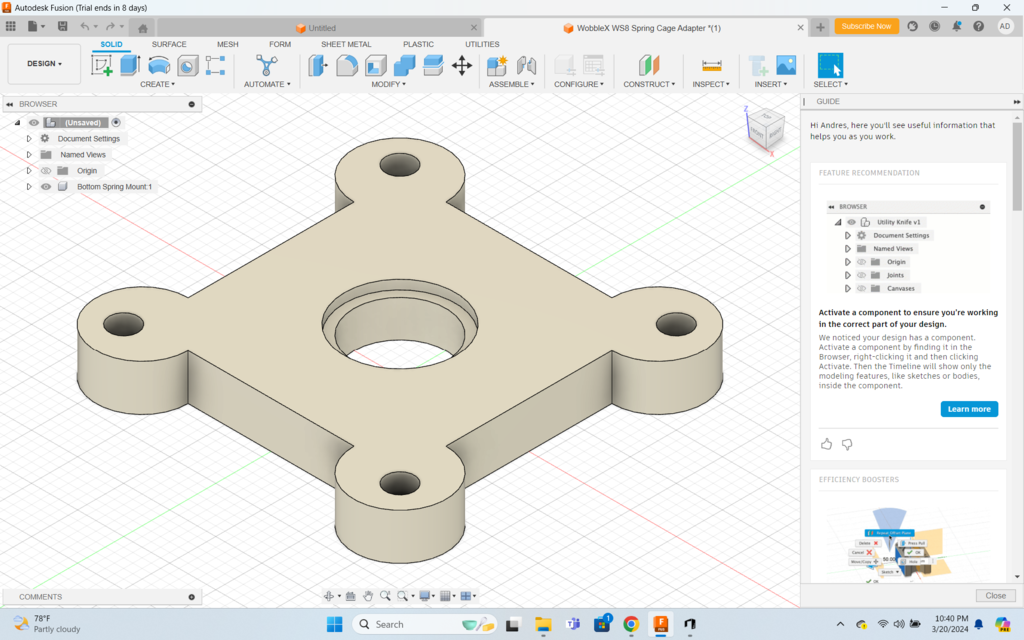This screenshot has width=1024, height=640.
Task: Open Google Chrome from the taskbar
Action: (x=630, y=625)
